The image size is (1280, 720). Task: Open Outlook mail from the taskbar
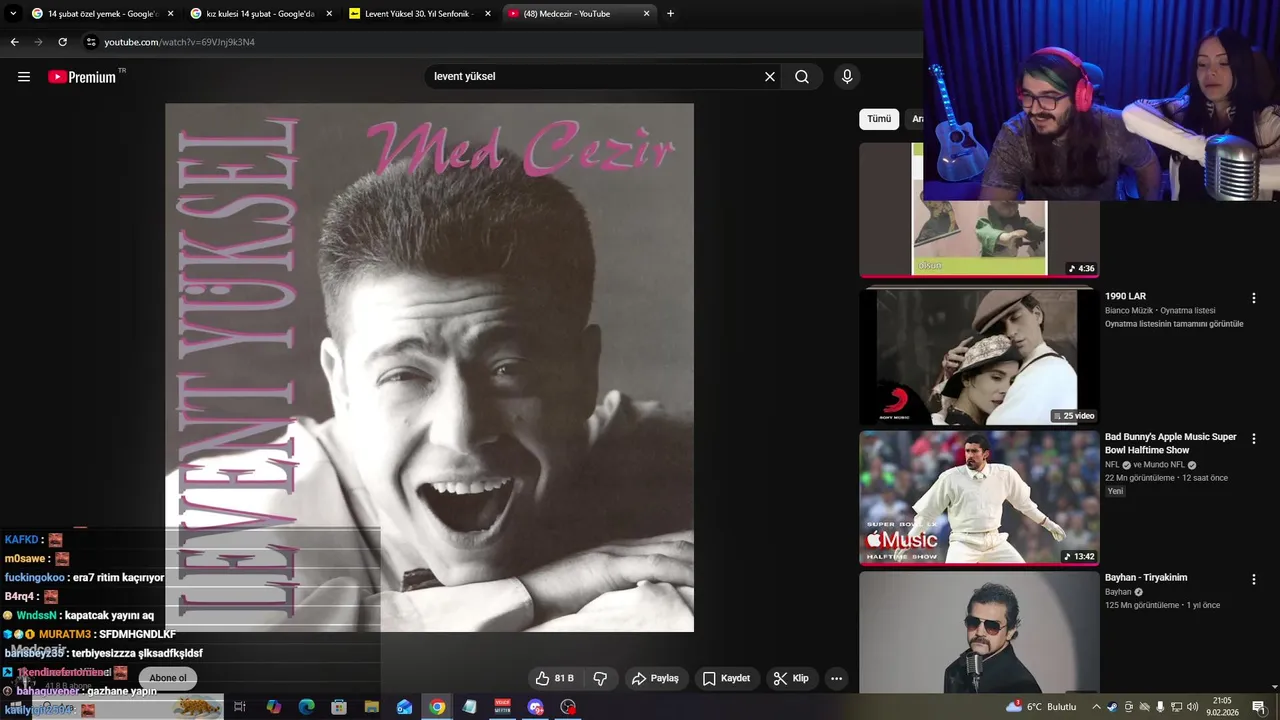tap(404, 707)
